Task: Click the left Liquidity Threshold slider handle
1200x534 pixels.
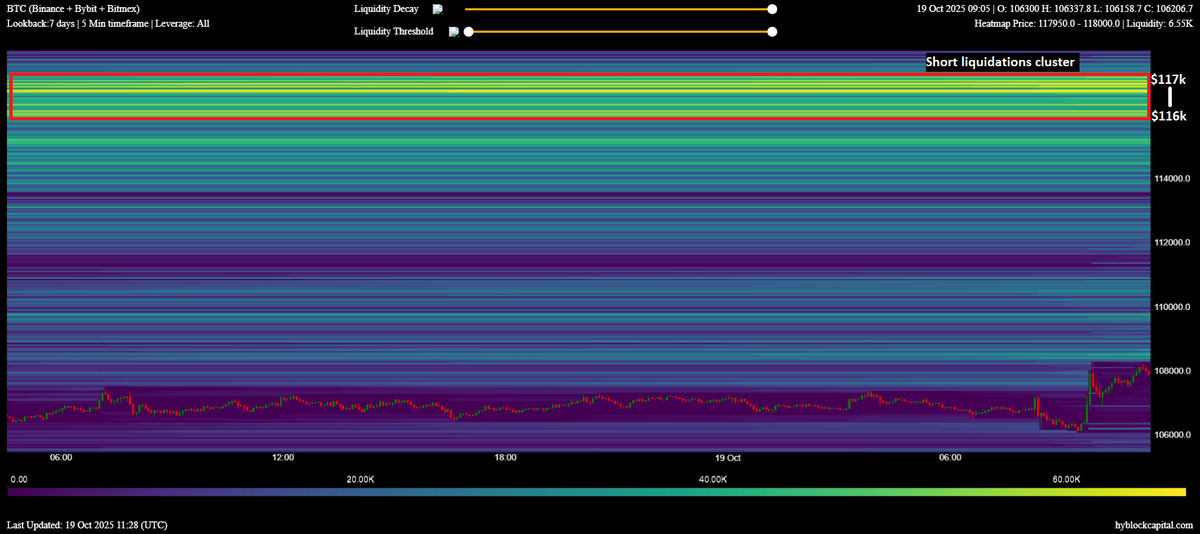Action: [468, 31]
